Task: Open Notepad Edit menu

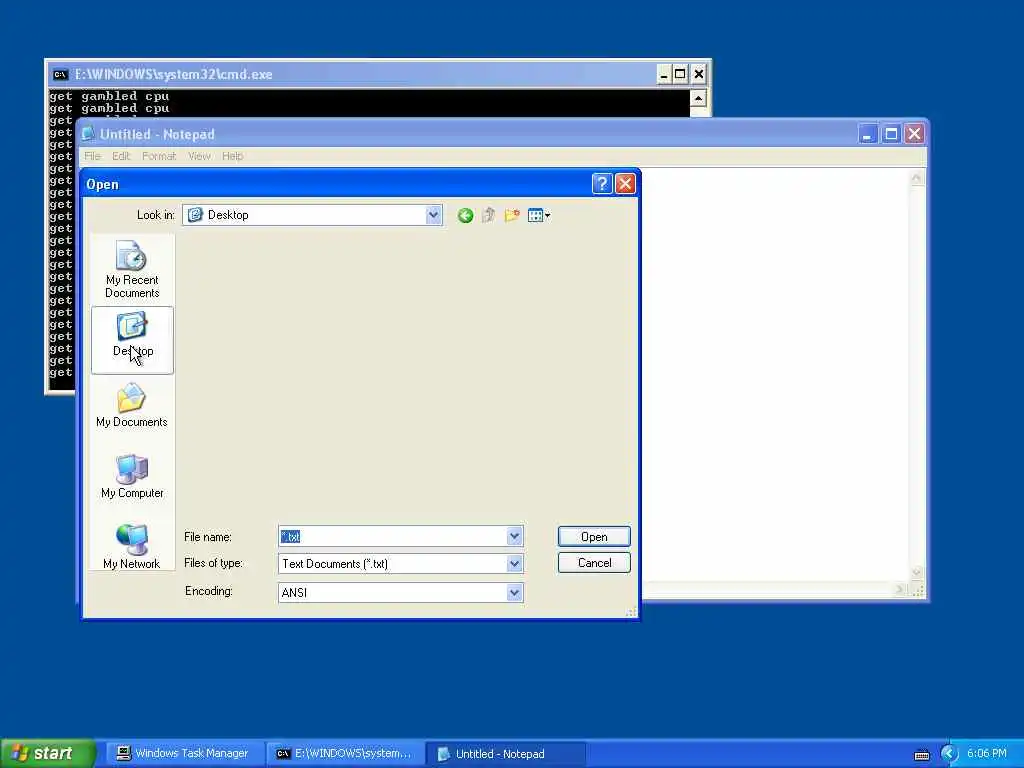Action: pyautogui.click(x=121, y=156)
